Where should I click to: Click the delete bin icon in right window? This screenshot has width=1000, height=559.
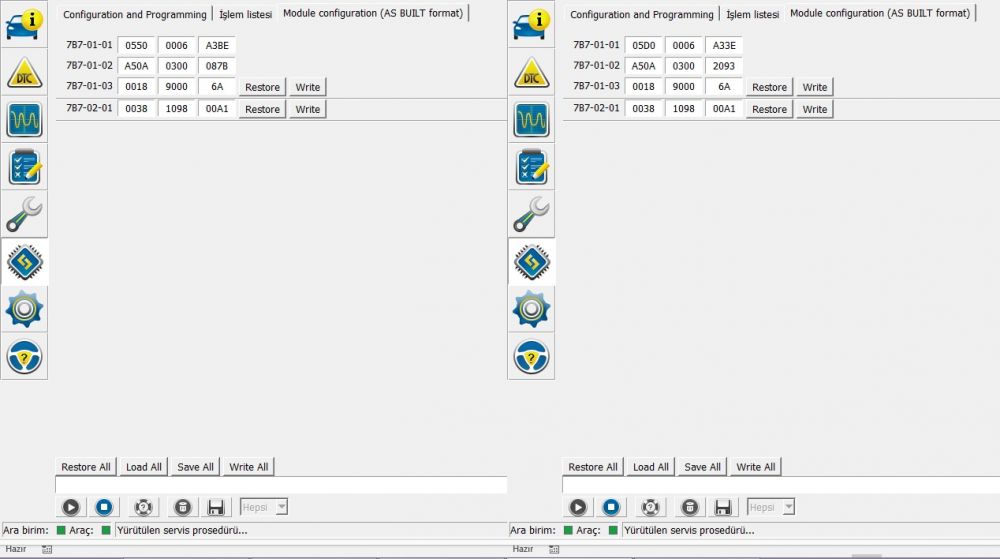[x=690, y=507]
